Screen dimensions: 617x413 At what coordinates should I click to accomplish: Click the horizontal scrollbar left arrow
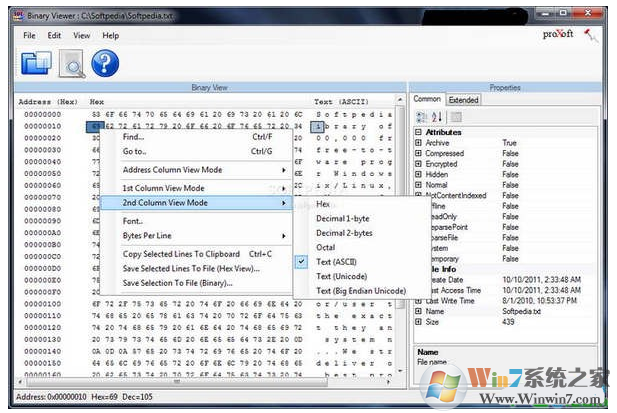click(20, 382)
